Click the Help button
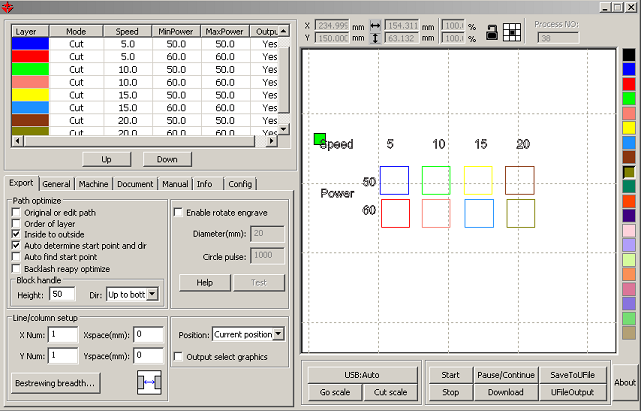 [205, 283]
